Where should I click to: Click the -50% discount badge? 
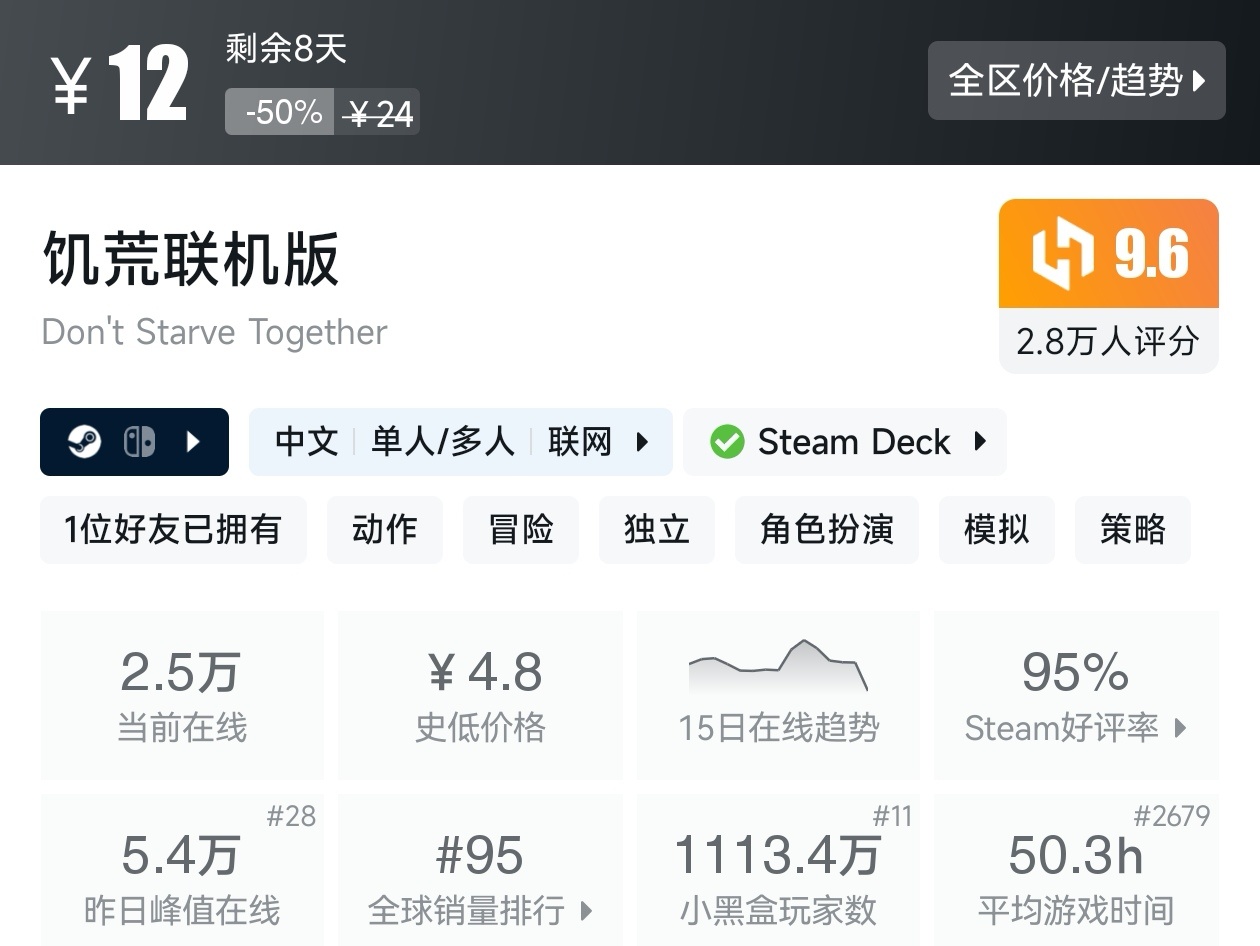click(280, 112)
